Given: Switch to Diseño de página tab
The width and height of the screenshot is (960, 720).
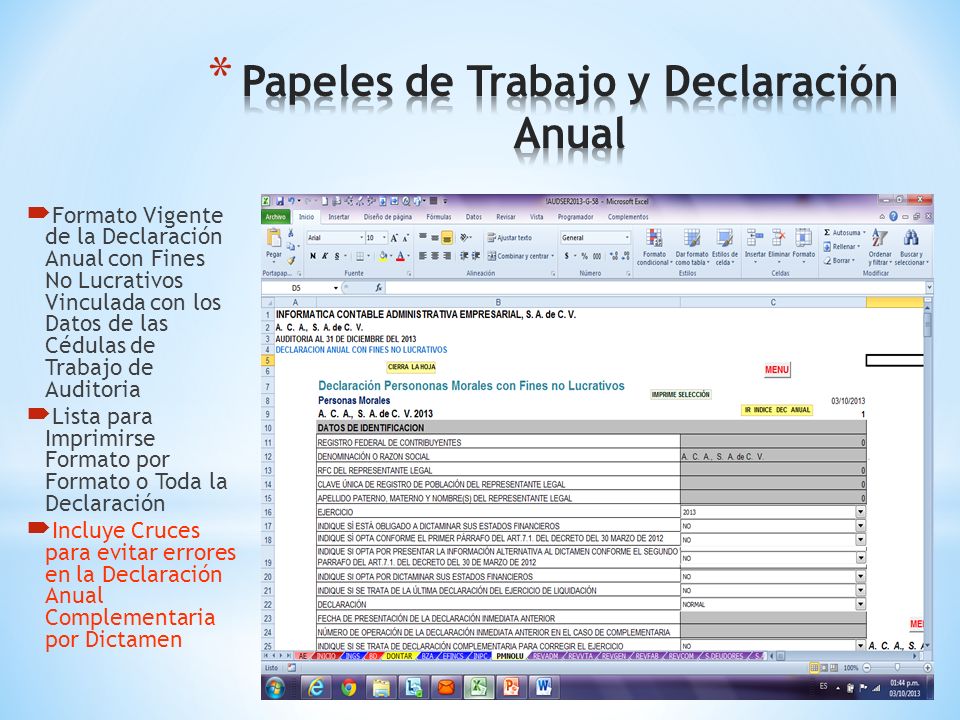Looking at the screenshot, I should (388, 217).
